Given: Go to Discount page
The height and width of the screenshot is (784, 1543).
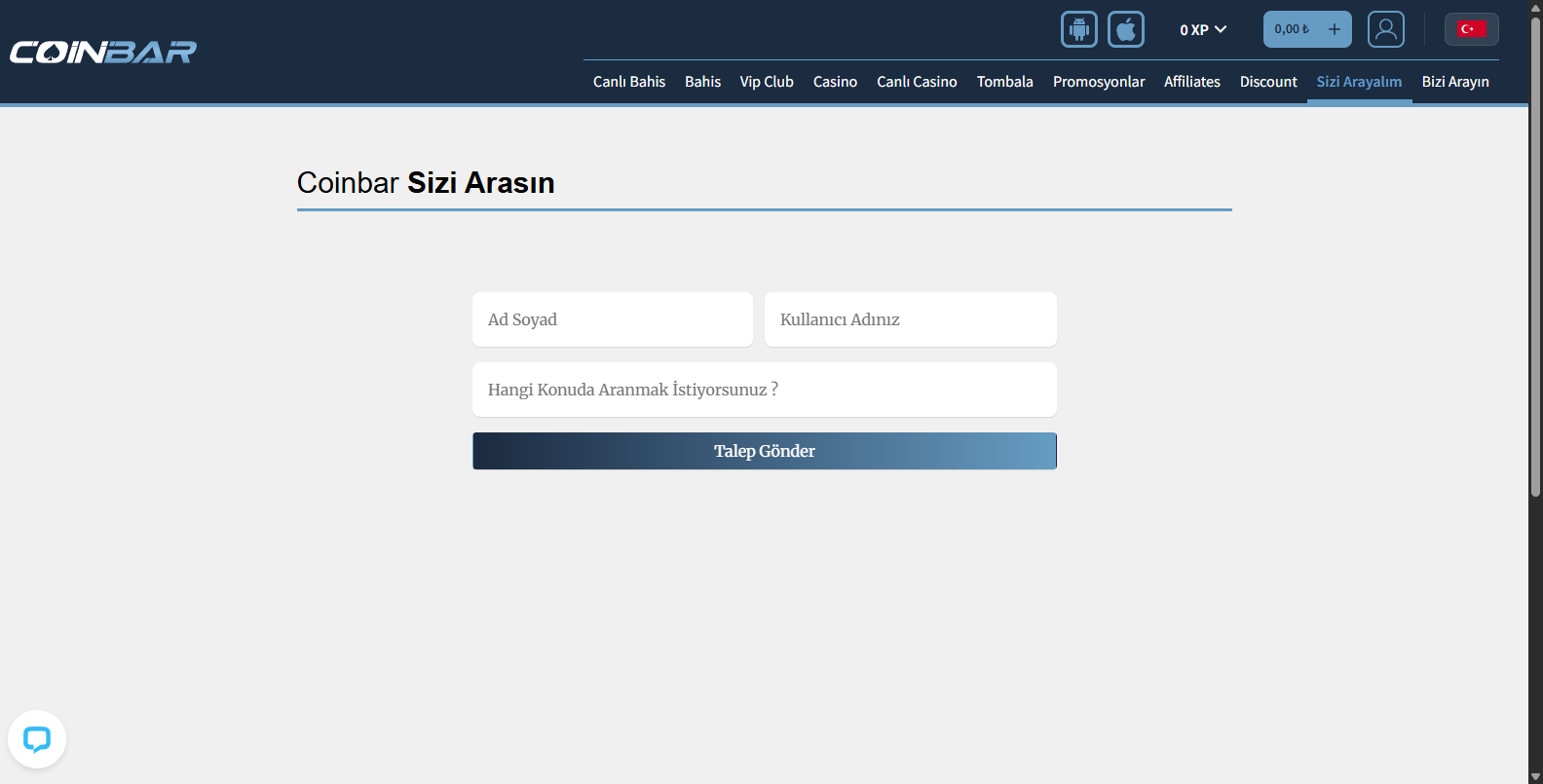Looking at the screenshot, I should (1268, 82).
